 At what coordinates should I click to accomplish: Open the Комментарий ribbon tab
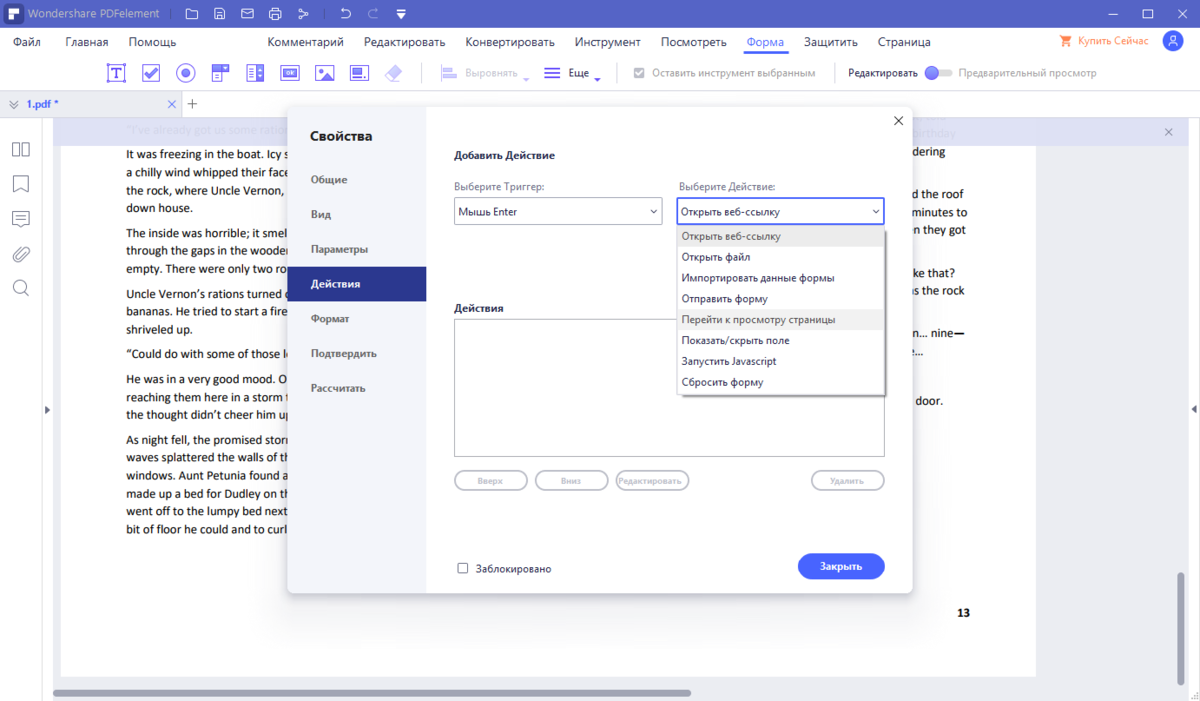tap(305, 42)
